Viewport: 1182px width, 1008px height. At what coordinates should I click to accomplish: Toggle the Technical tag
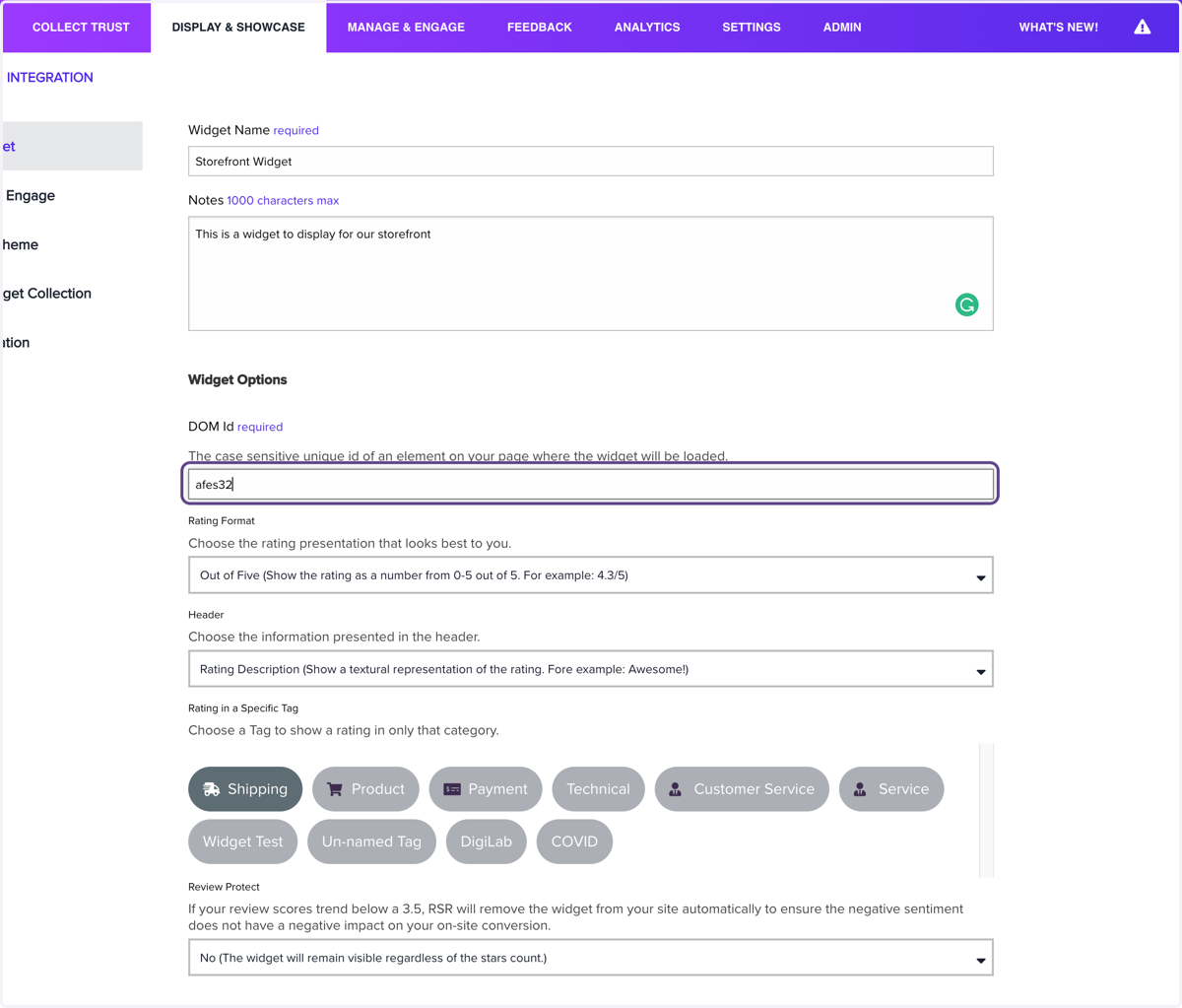(x=598, y=789)
